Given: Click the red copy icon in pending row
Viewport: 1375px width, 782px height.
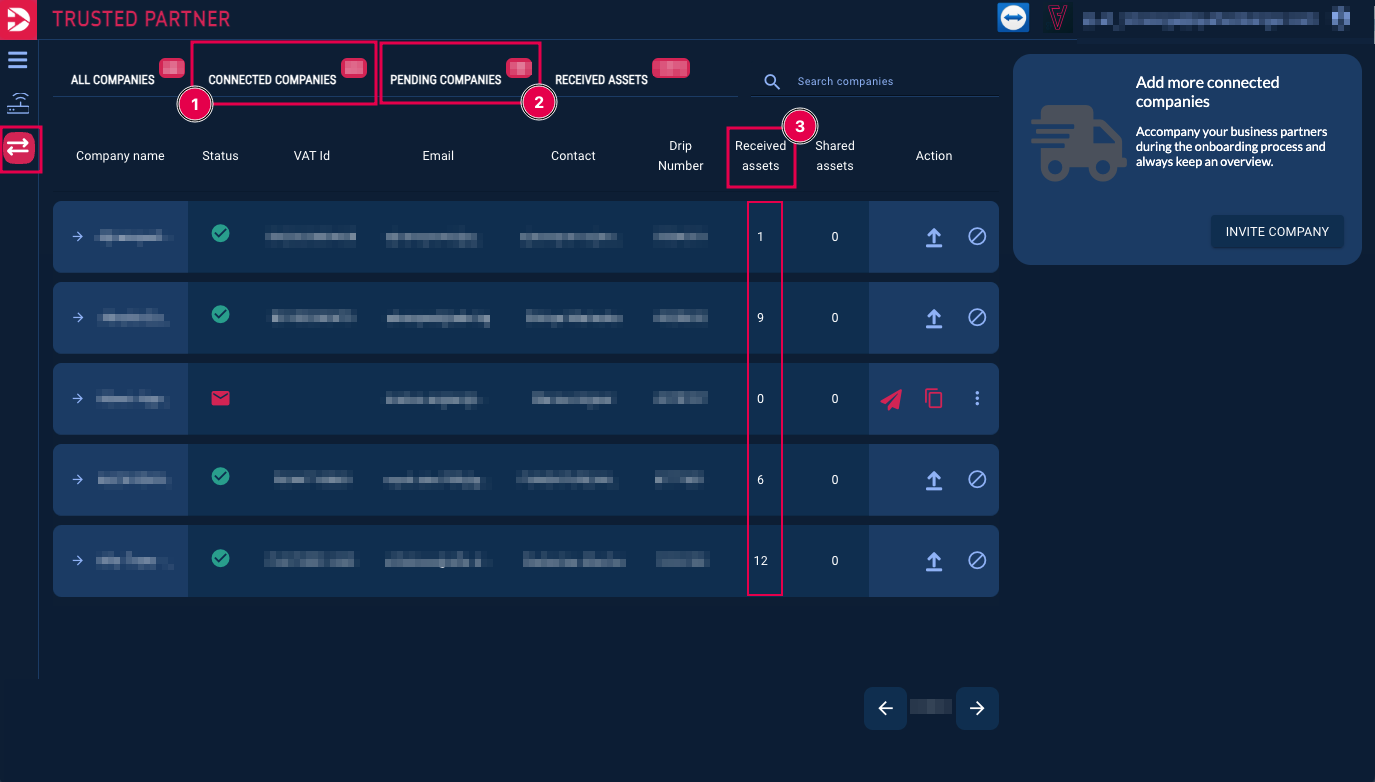Looking at the screenshot, I should tap(933, 399).
